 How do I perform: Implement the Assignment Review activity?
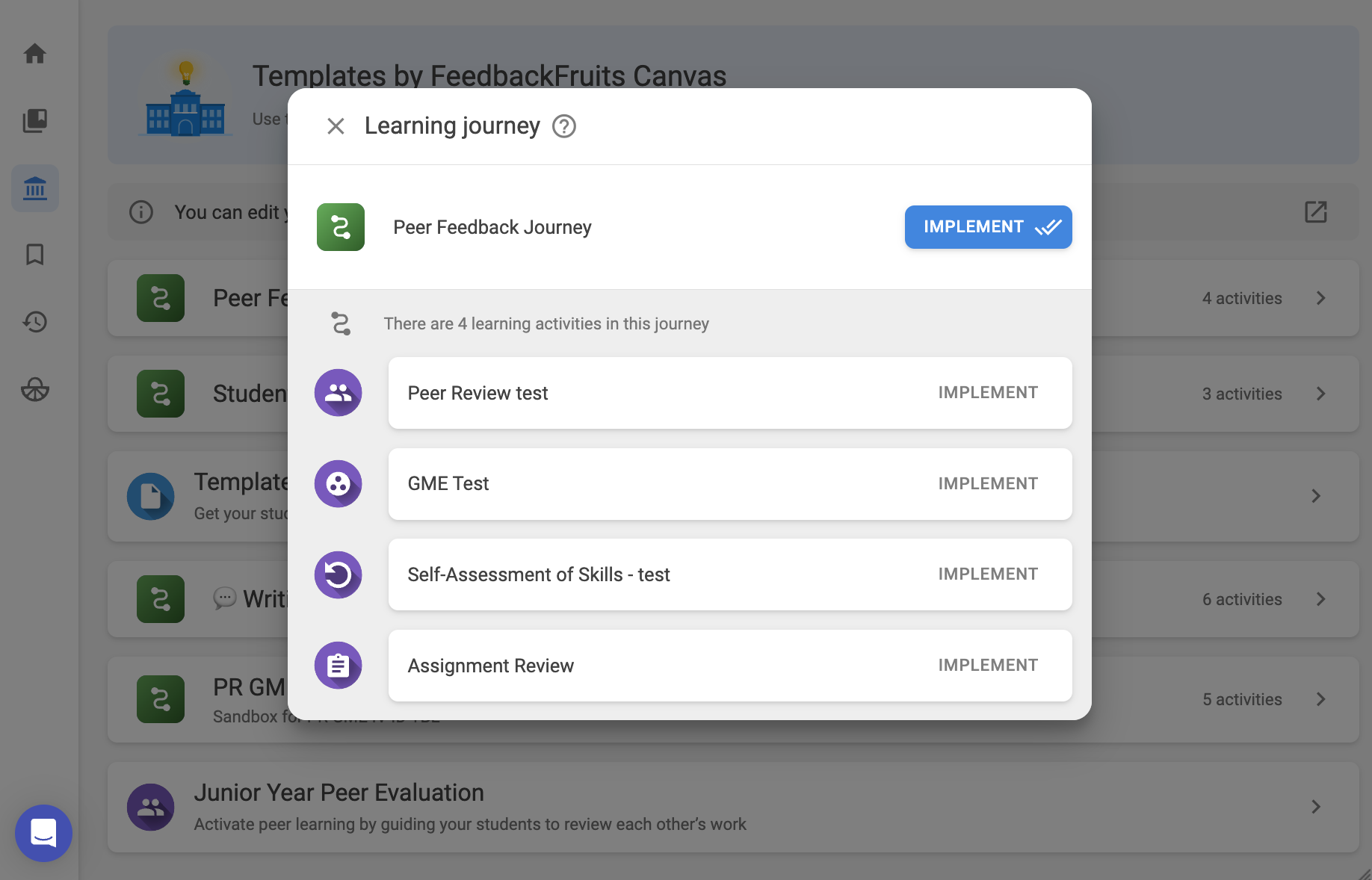point(988,666)
